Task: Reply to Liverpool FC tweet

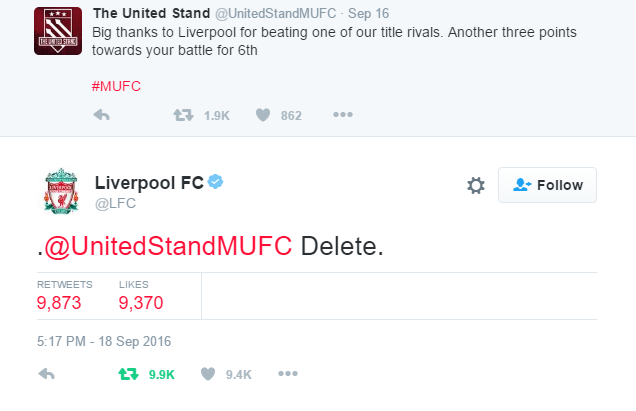Action: pyautogui.click(x=45, y=374)
